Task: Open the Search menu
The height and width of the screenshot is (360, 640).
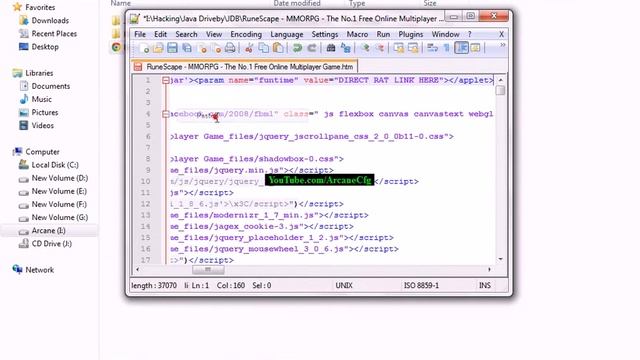Action: pyautogui.click(x=186, y=34)
